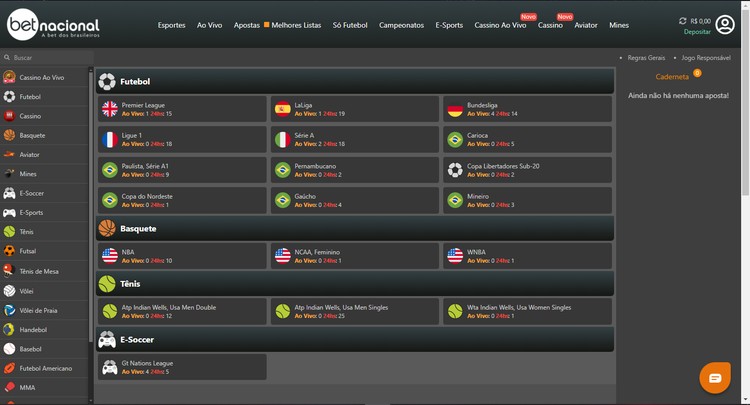Choose Basquete in the sidebar
Viewport: 750px width, 405px height.
(x=44, y=135)
